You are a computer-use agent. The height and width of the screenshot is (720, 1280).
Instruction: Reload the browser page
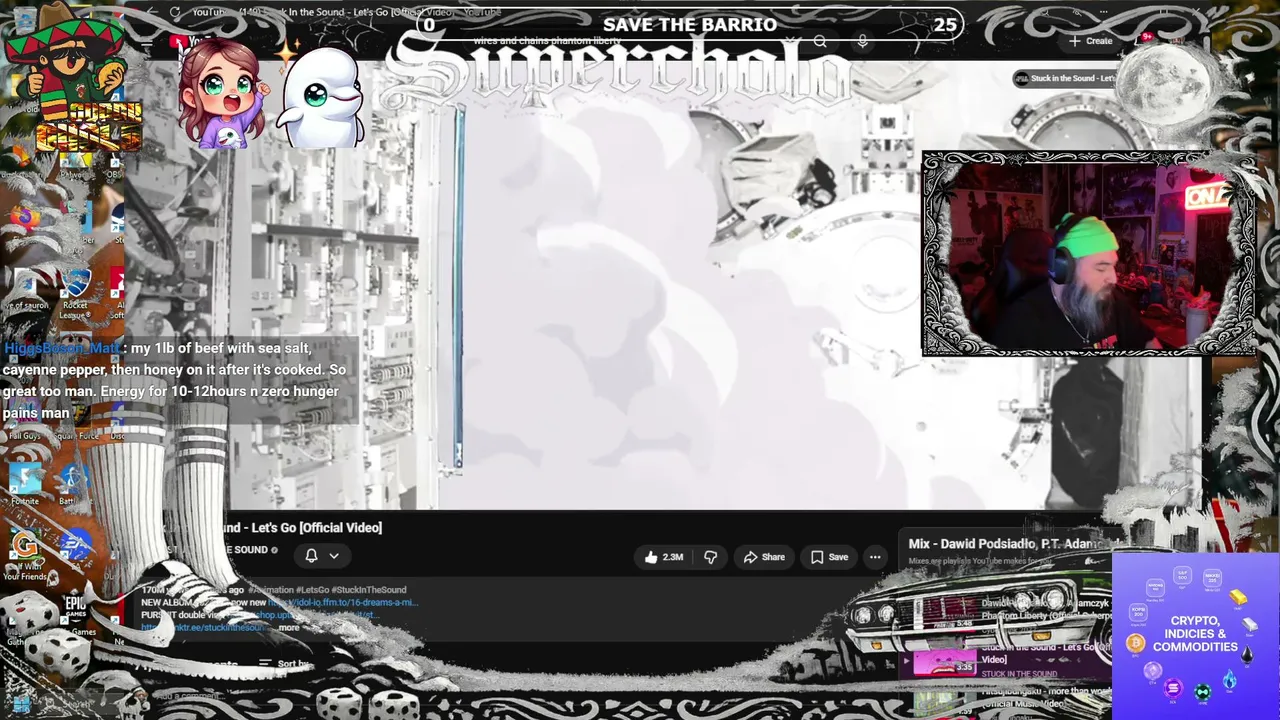pyautogui.click(x=175, y=12)
